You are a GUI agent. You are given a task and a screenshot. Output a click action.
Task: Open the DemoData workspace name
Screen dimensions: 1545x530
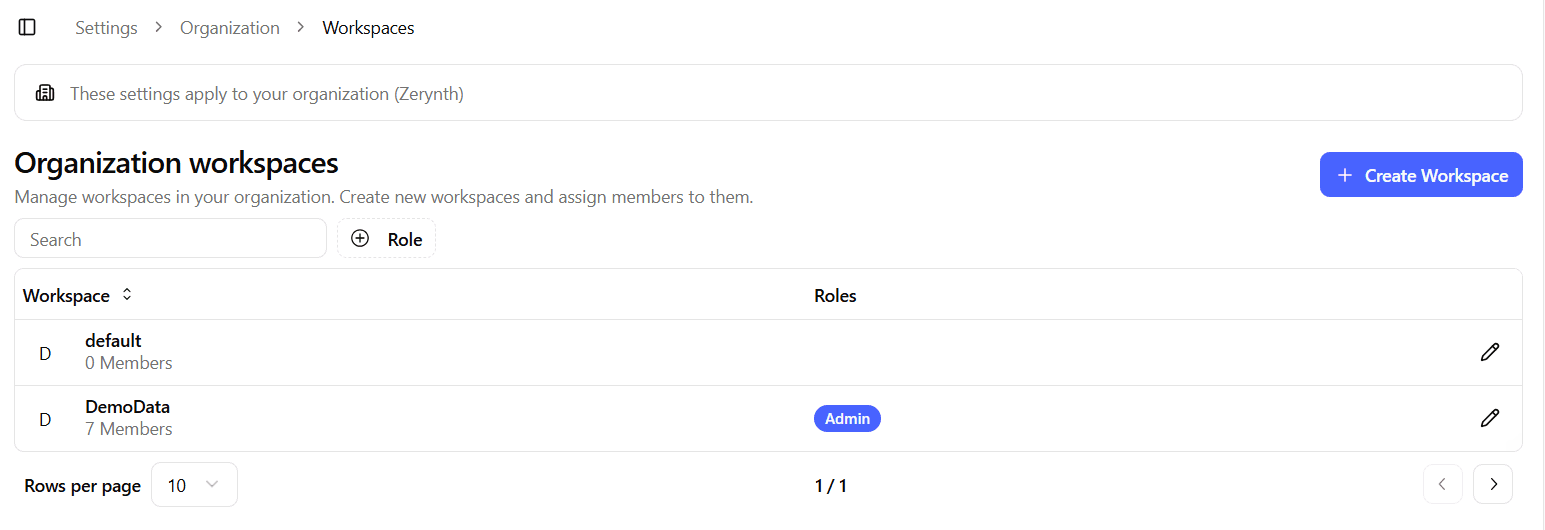click(127, 407)
